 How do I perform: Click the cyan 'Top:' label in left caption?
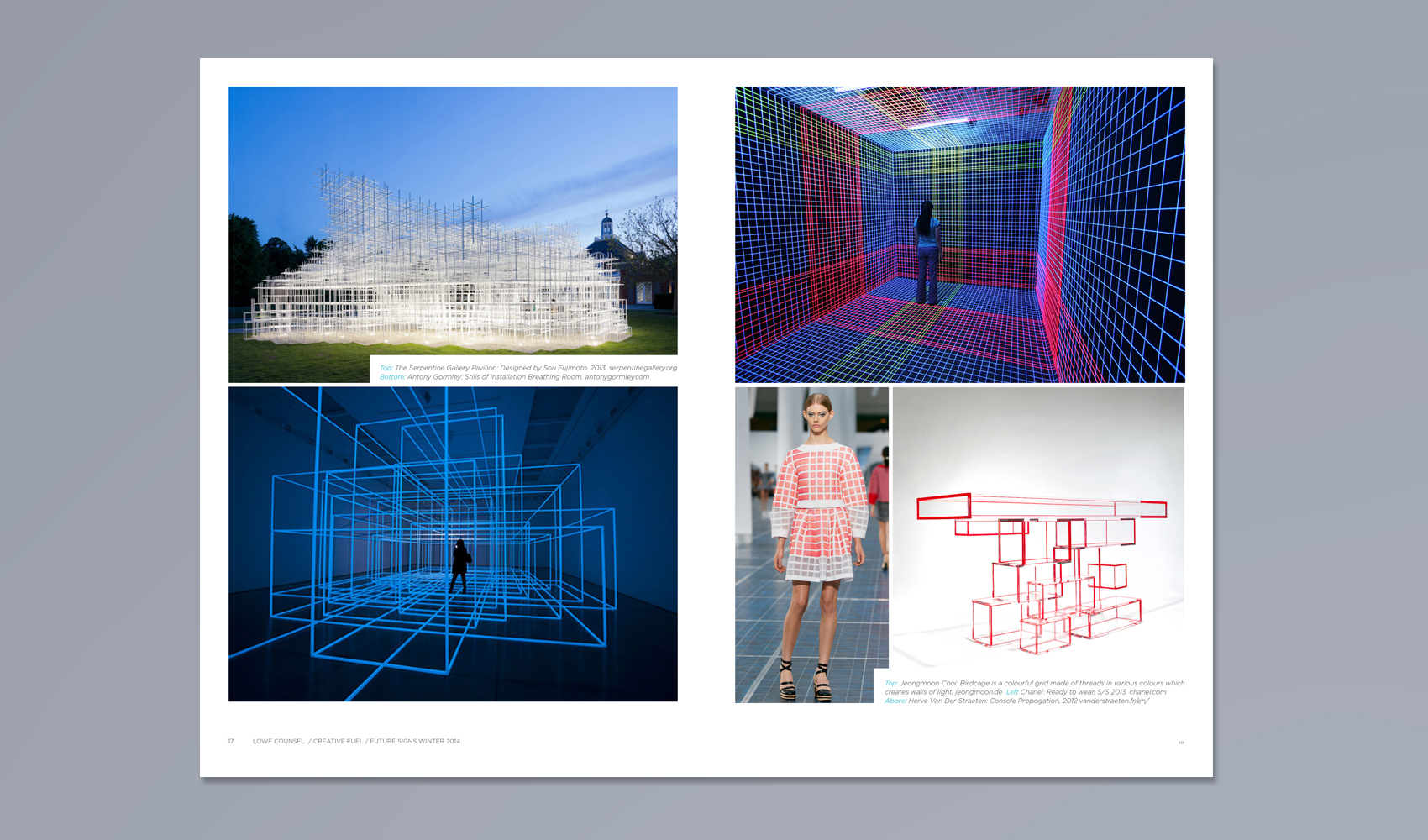tap(386, 368)
